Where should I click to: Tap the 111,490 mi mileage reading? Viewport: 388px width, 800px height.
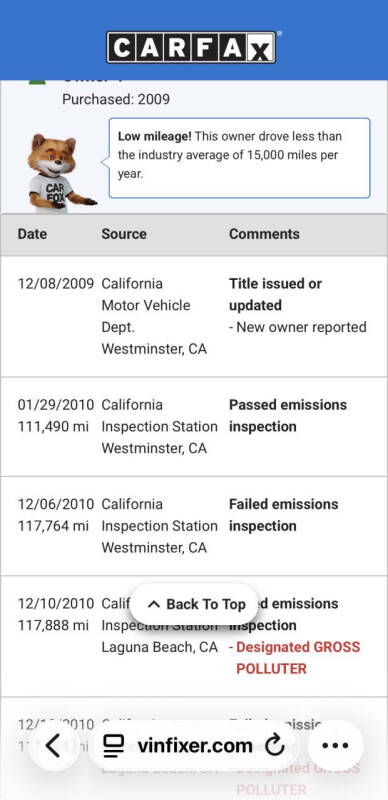click(53, 427)
